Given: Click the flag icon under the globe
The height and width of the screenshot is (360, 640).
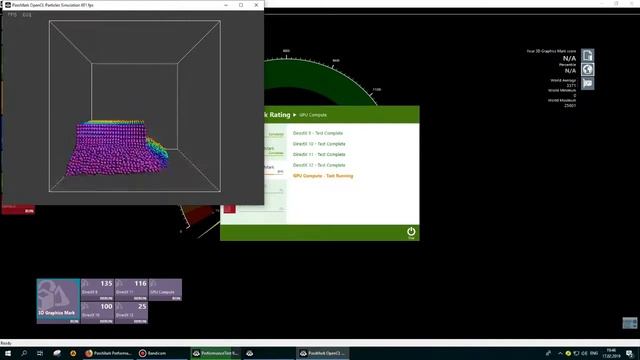Looking at the screenshot, I should [587, 83].
